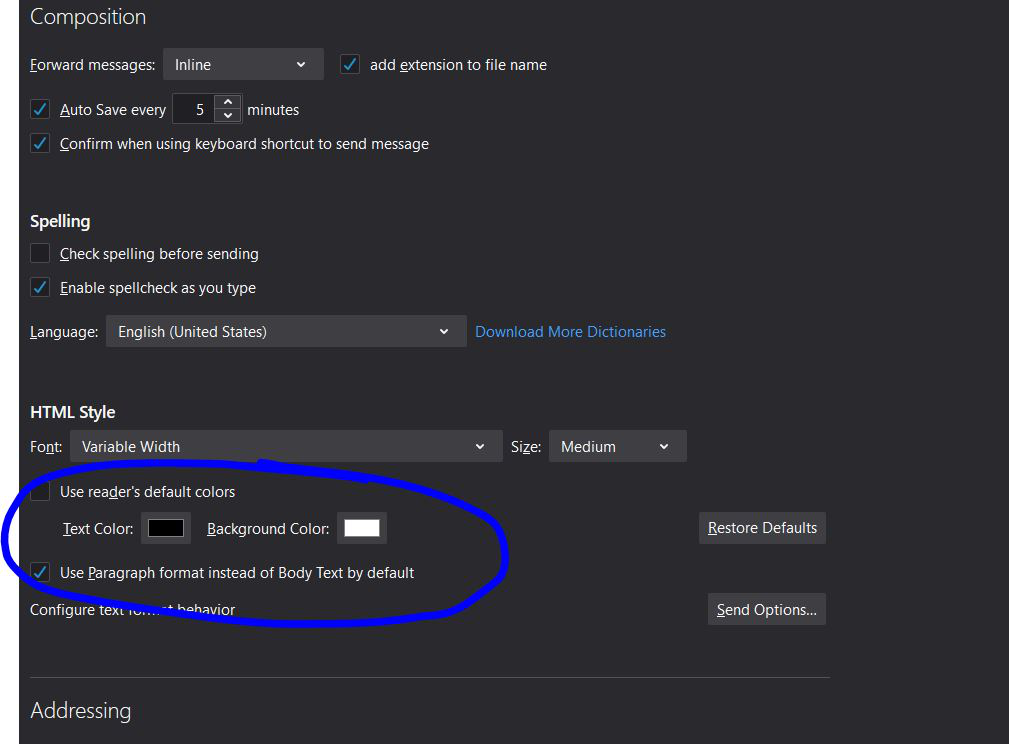This screenshot has height=744, width=1009.
Task: Disable Enable spellcheck as you type
Action: click(39, 287)
